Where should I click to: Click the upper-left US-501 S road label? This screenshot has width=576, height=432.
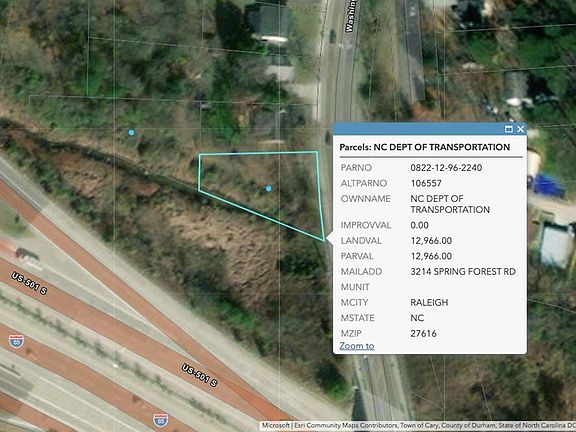point(29,283)
